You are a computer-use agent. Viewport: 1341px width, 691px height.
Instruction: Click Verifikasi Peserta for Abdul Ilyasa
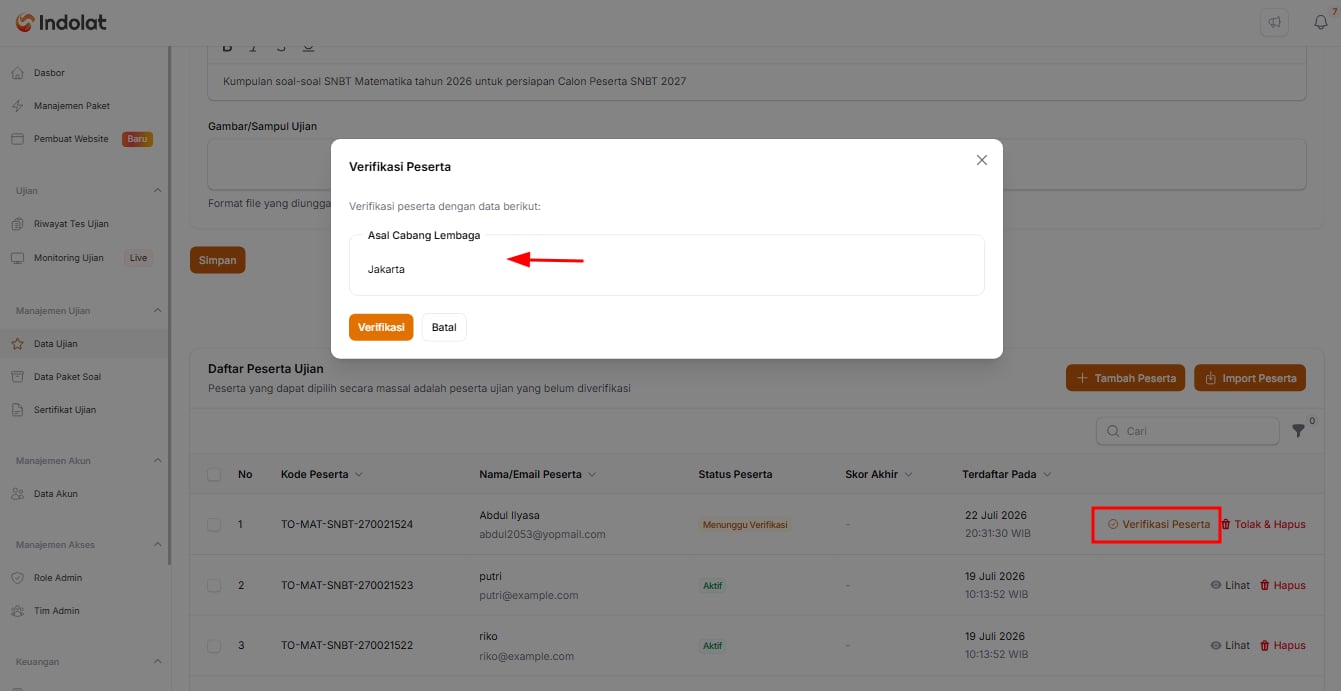pyautogui.click(x=1157, y=525)
